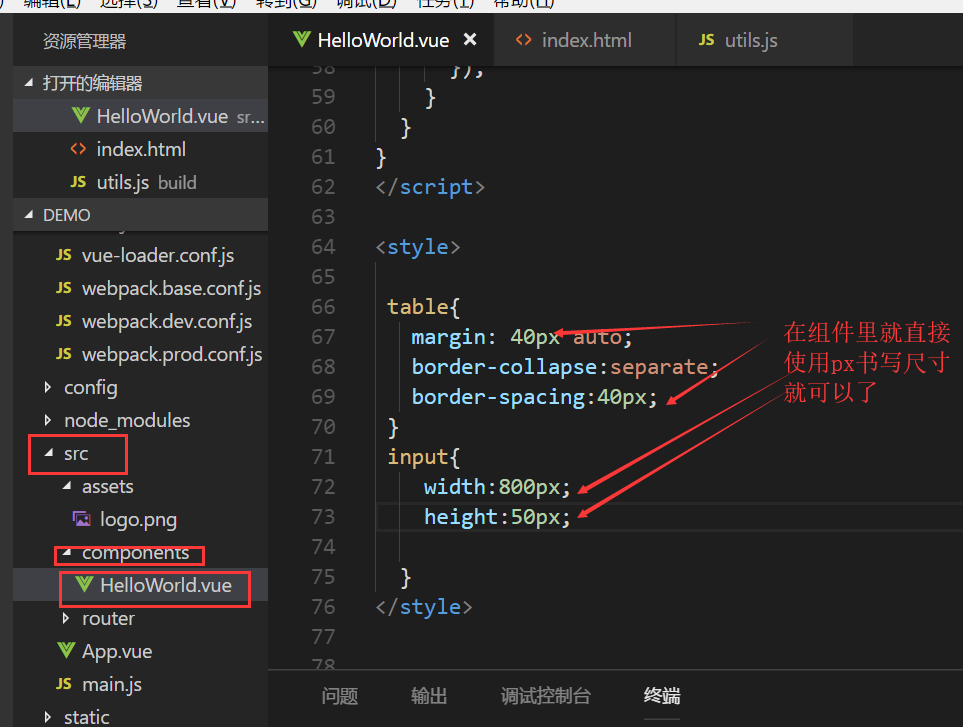The width and height of the screenshot is (963, 727).
Task: Select the static folder label
Action: (87, 718)
